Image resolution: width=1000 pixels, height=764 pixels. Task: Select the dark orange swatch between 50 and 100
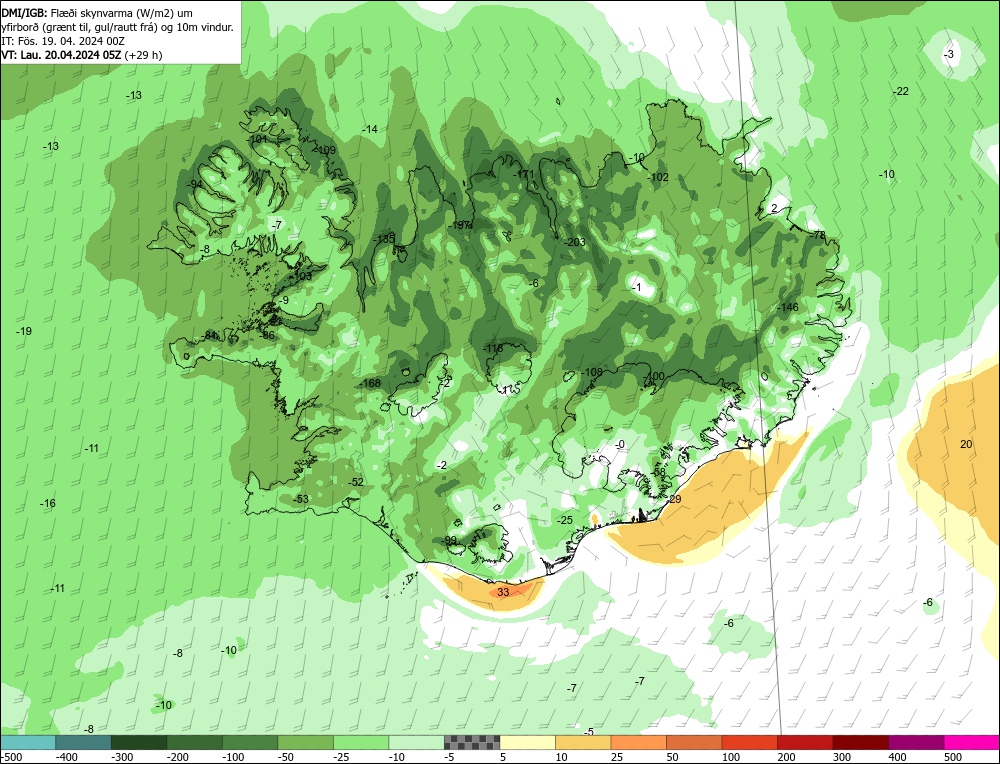pos(694,742)
